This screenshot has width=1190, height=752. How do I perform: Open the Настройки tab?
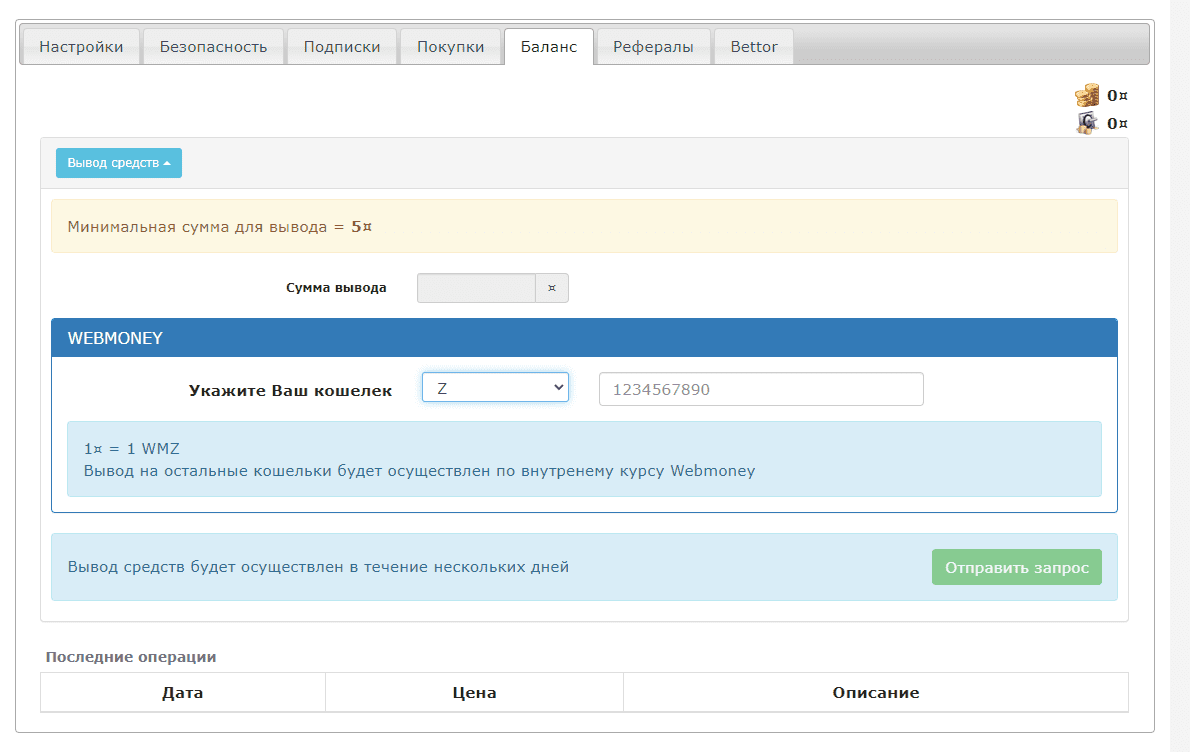pos(81,47)
